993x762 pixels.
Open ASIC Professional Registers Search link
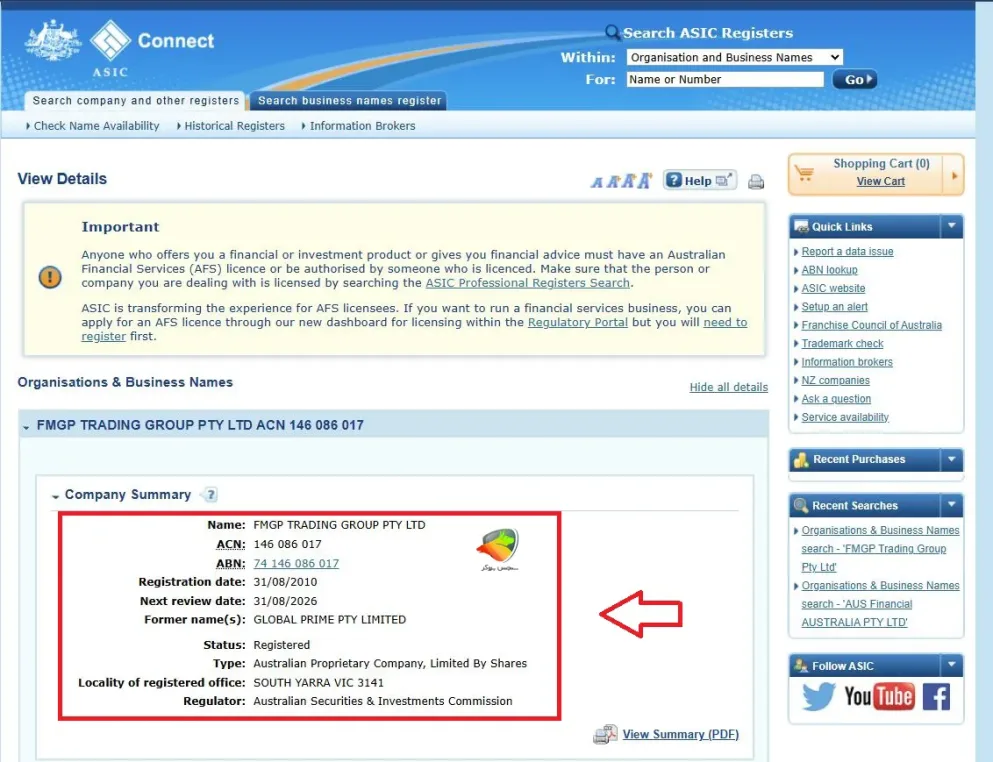click(x=528, y=283)
